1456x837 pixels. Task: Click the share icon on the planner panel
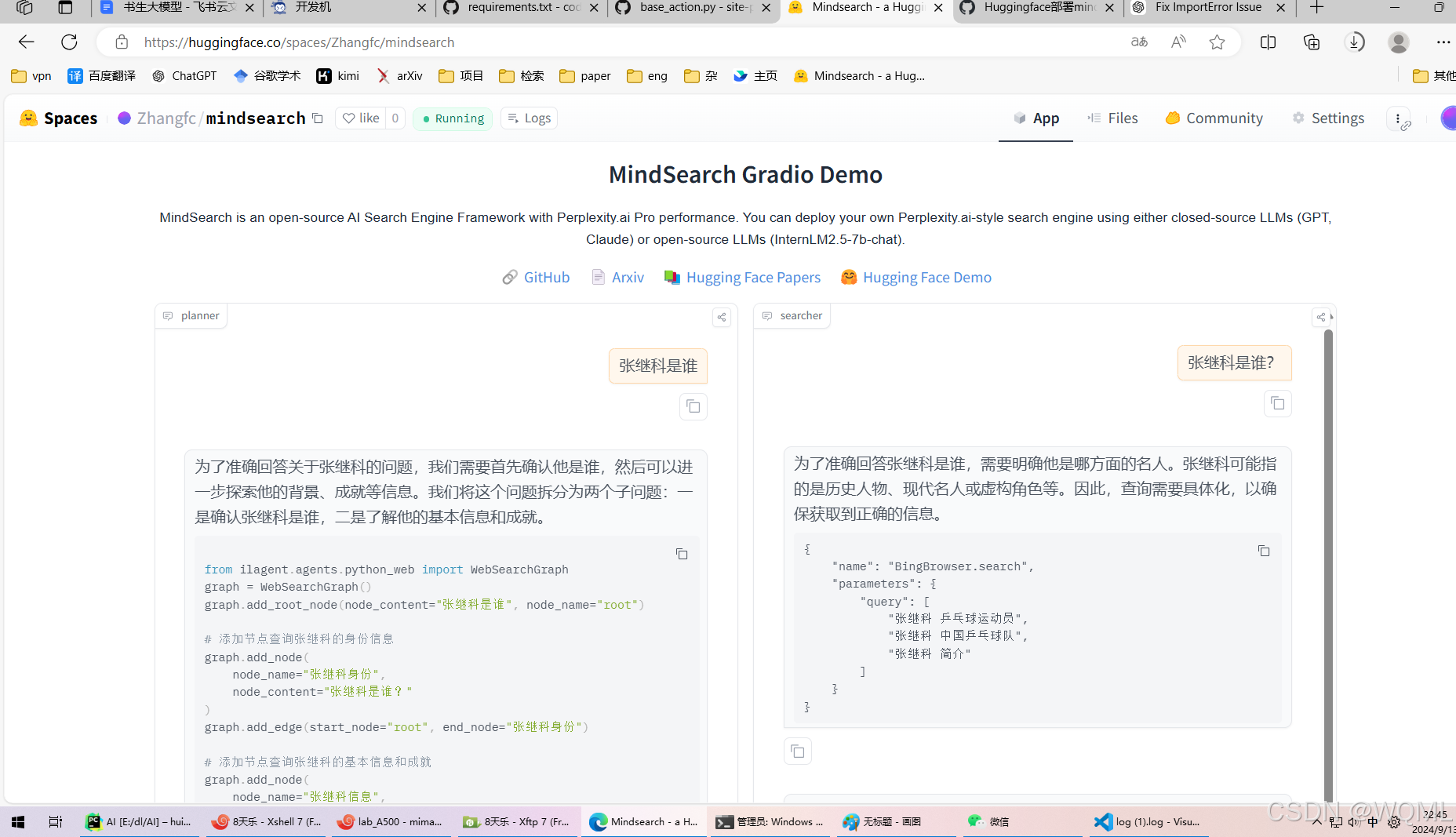pyautogui.click(x=720, y=317)
